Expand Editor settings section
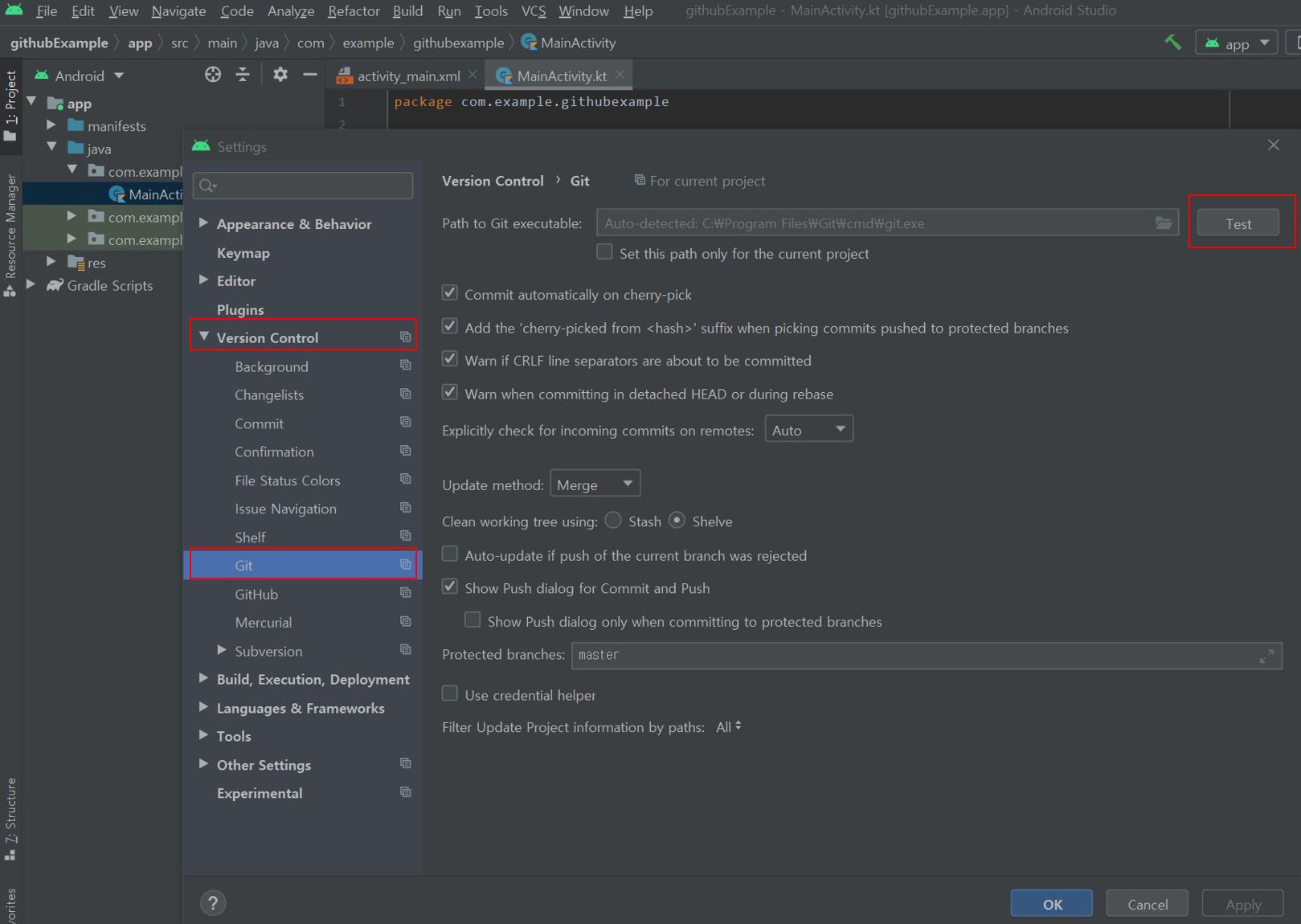Viewport: 1301px width, 924px height. click(203, 280)
